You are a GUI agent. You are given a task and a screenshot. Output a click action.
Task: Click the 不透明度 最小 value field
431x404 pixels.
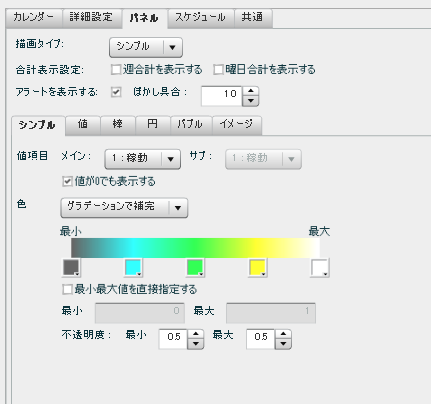[x=173, y=339]
